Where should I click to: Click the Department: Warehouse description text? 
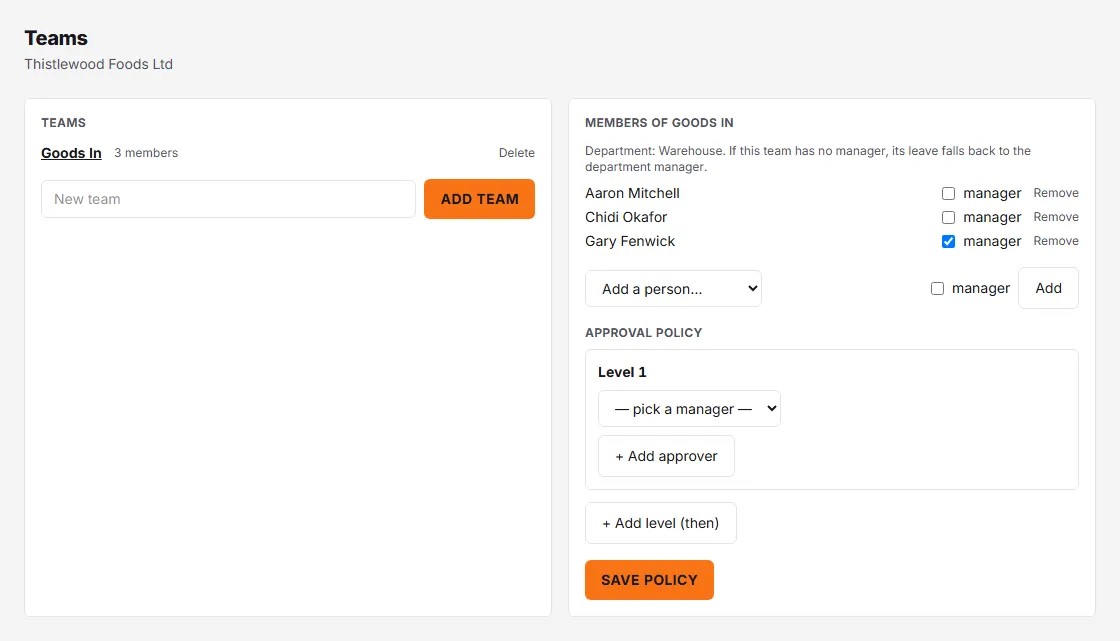[807, 159]
